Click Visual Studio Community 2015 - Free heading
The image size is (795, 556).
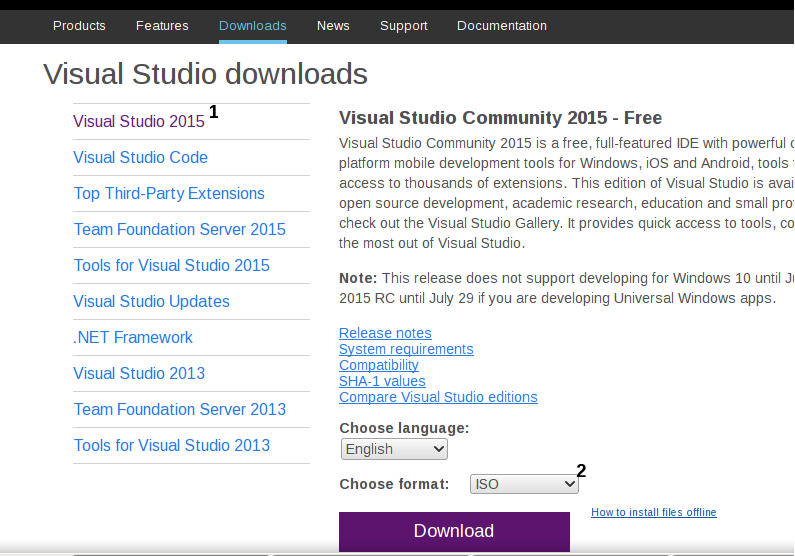point(500,118)
